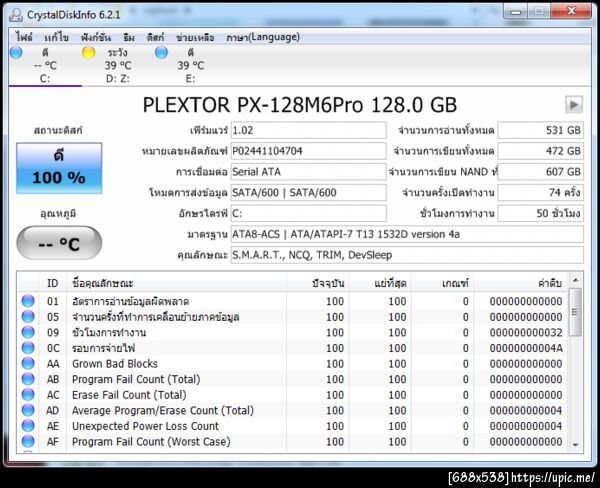
Task: Select the E: drive blue status orb
Action: point(161,52)
